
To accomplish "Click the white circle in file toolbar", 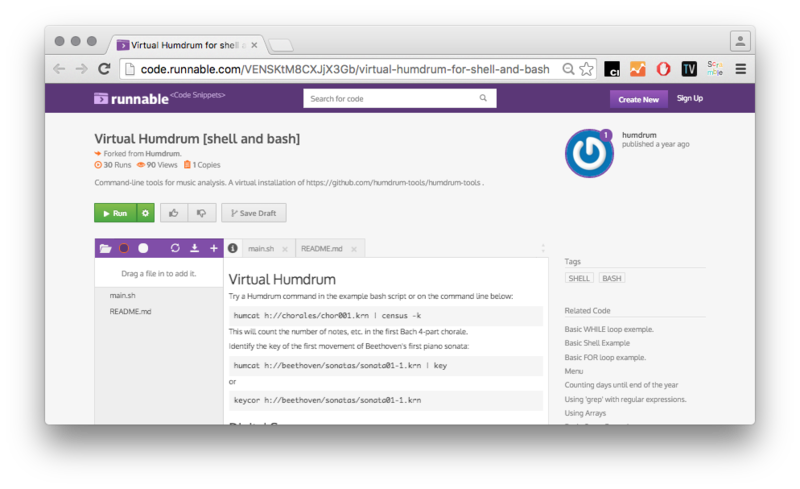I will click(x=143, y=248).
